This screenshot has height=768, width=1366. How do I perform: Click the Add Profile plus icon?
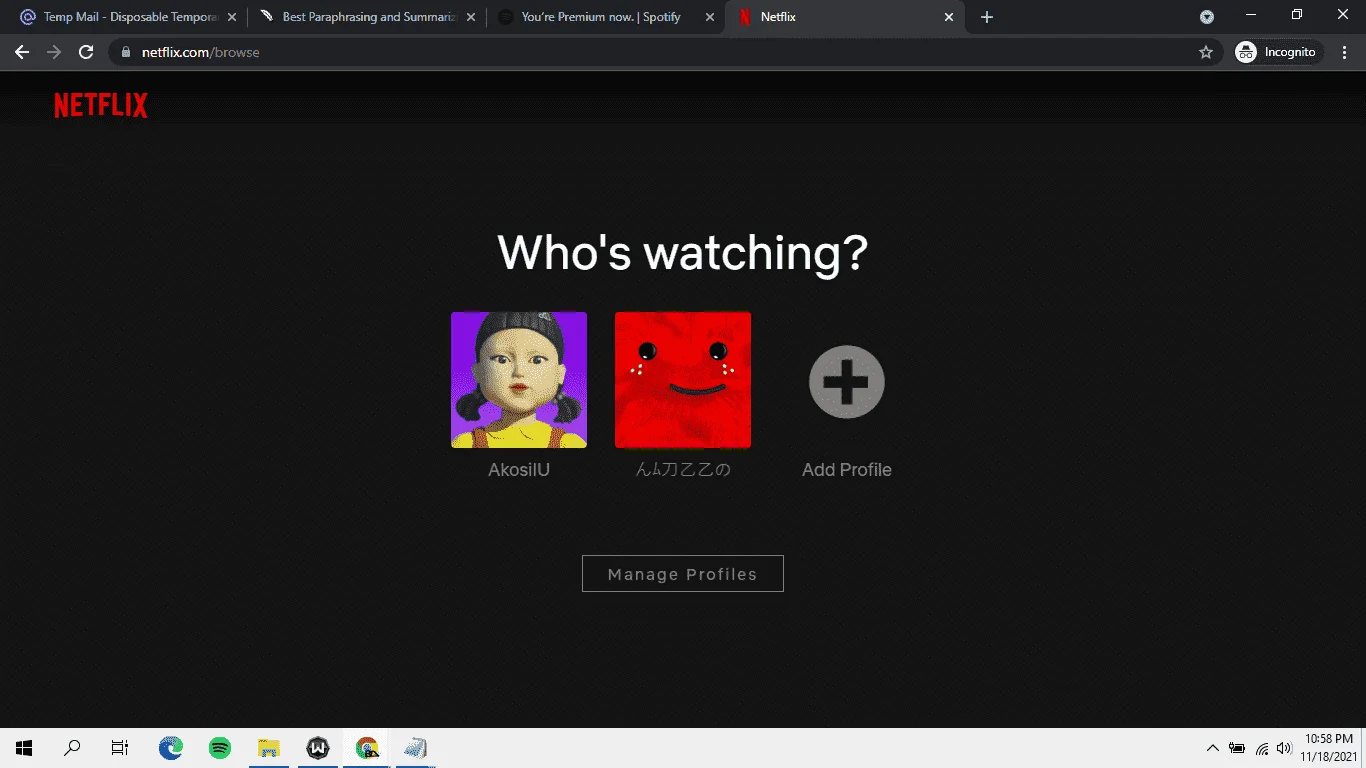point(847,381)
